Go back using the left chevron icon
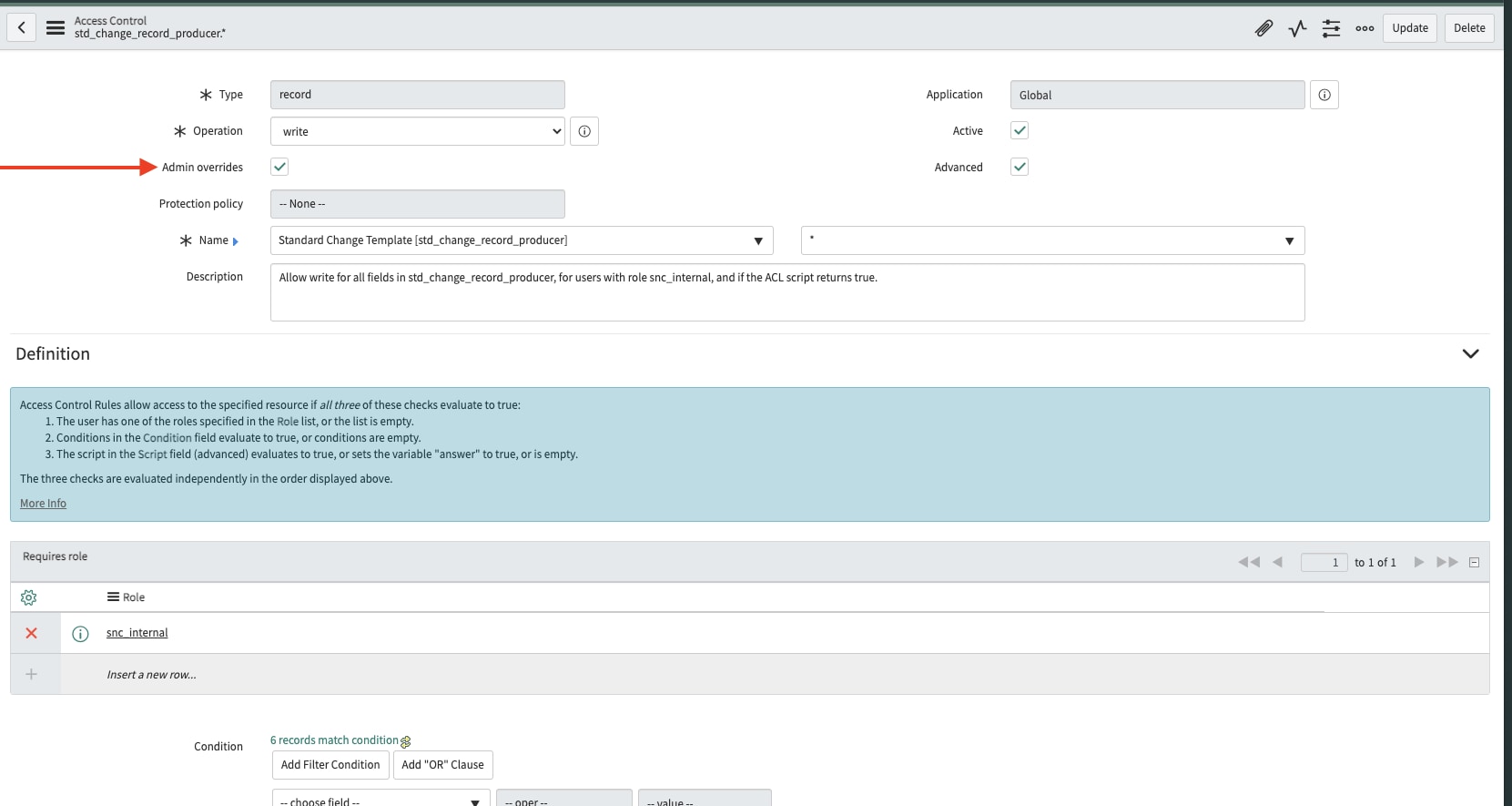The height and width of the screenshot is (806, 1512). [x=22, y=27]
